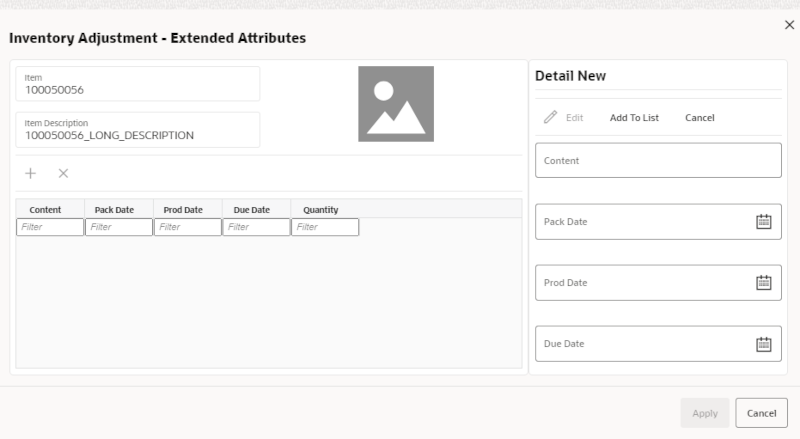Open the Prod Date calendar picker
This screenshot has height=439, width=800.
point(763,282)
